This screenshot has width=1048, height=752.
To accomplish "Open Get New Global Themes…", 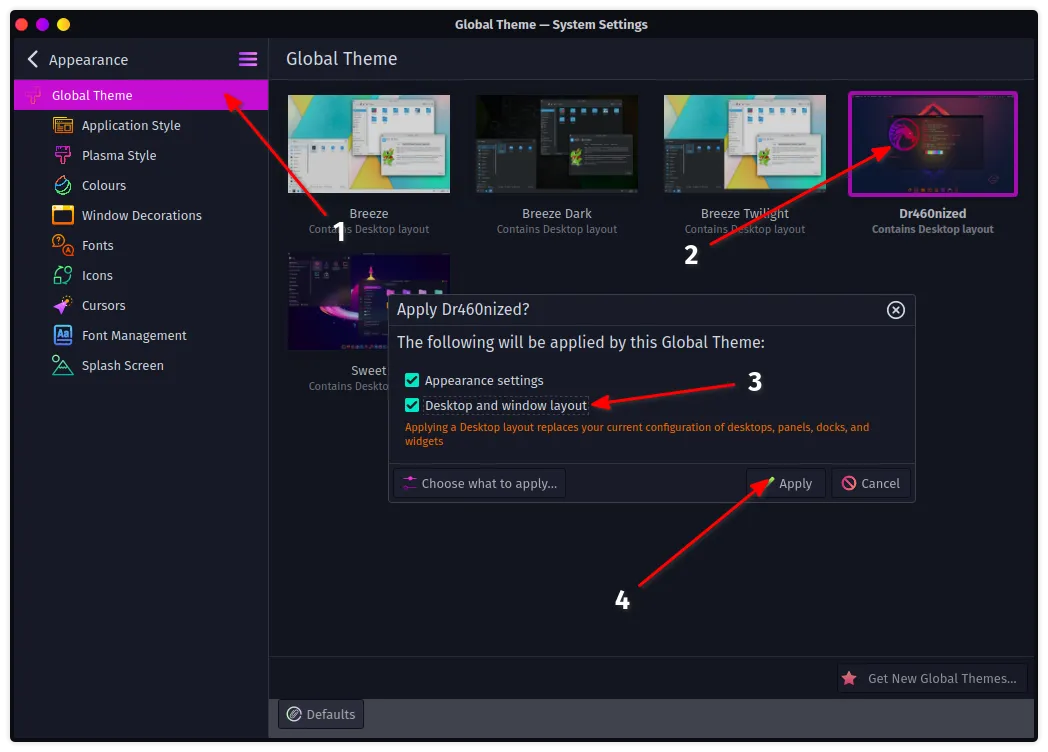I will (932, 678).
